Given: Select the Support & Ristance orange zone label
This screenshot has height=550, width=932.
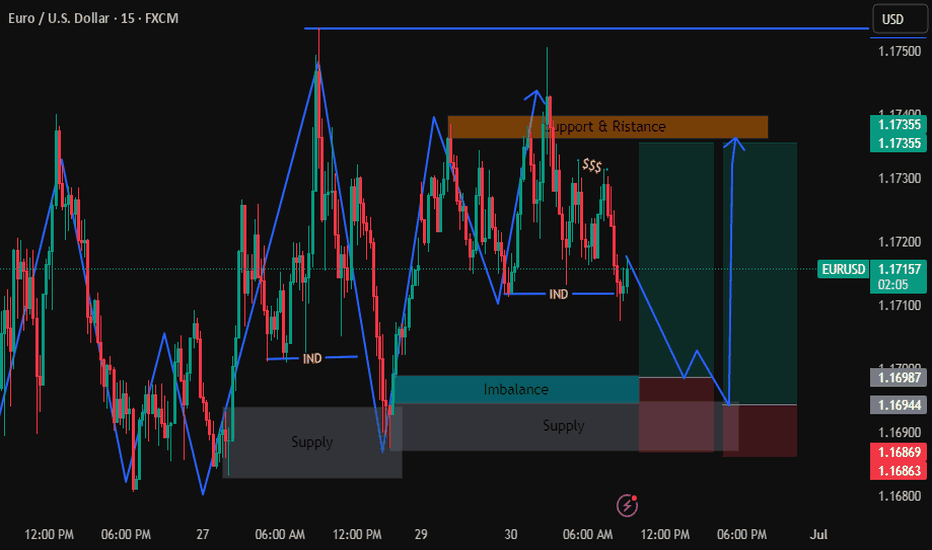Looking at the screenshot, I should click(x=605, y=127).
